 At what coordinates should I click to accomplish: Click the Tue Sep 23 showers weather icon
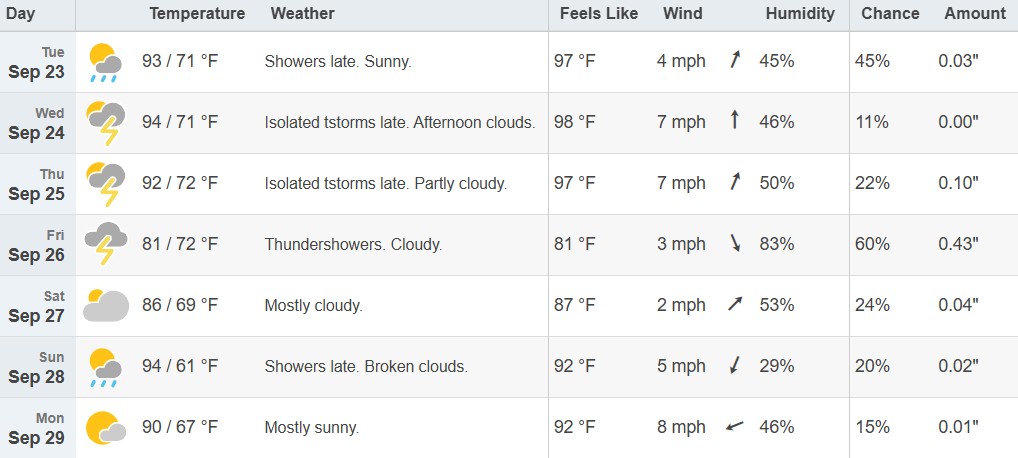tap(105, 62)
